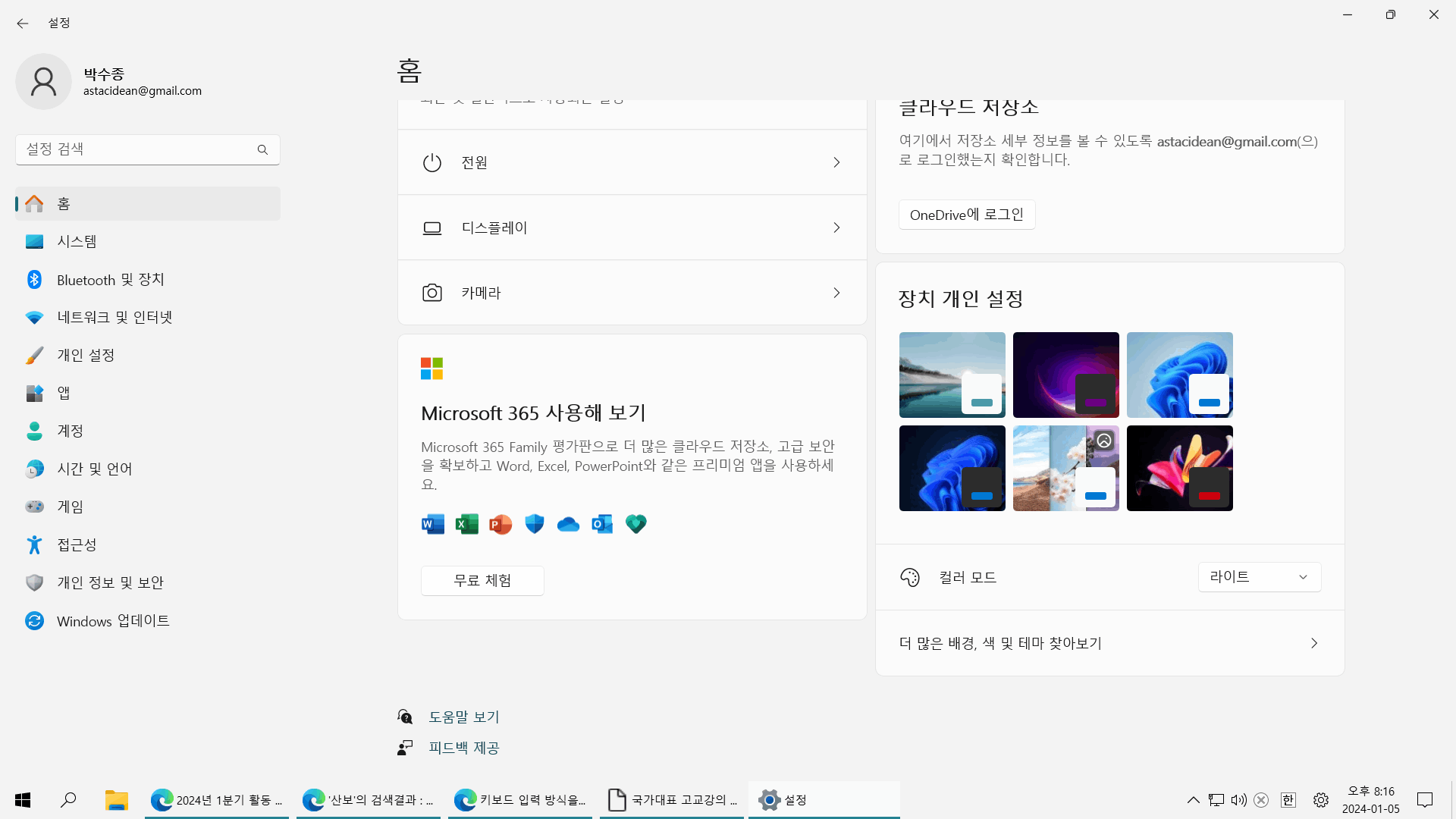Image resolution: width=1456 pixels, height=819 pixels.
Task: Open the volume icon in system tray
Action: pos(1238,800)
